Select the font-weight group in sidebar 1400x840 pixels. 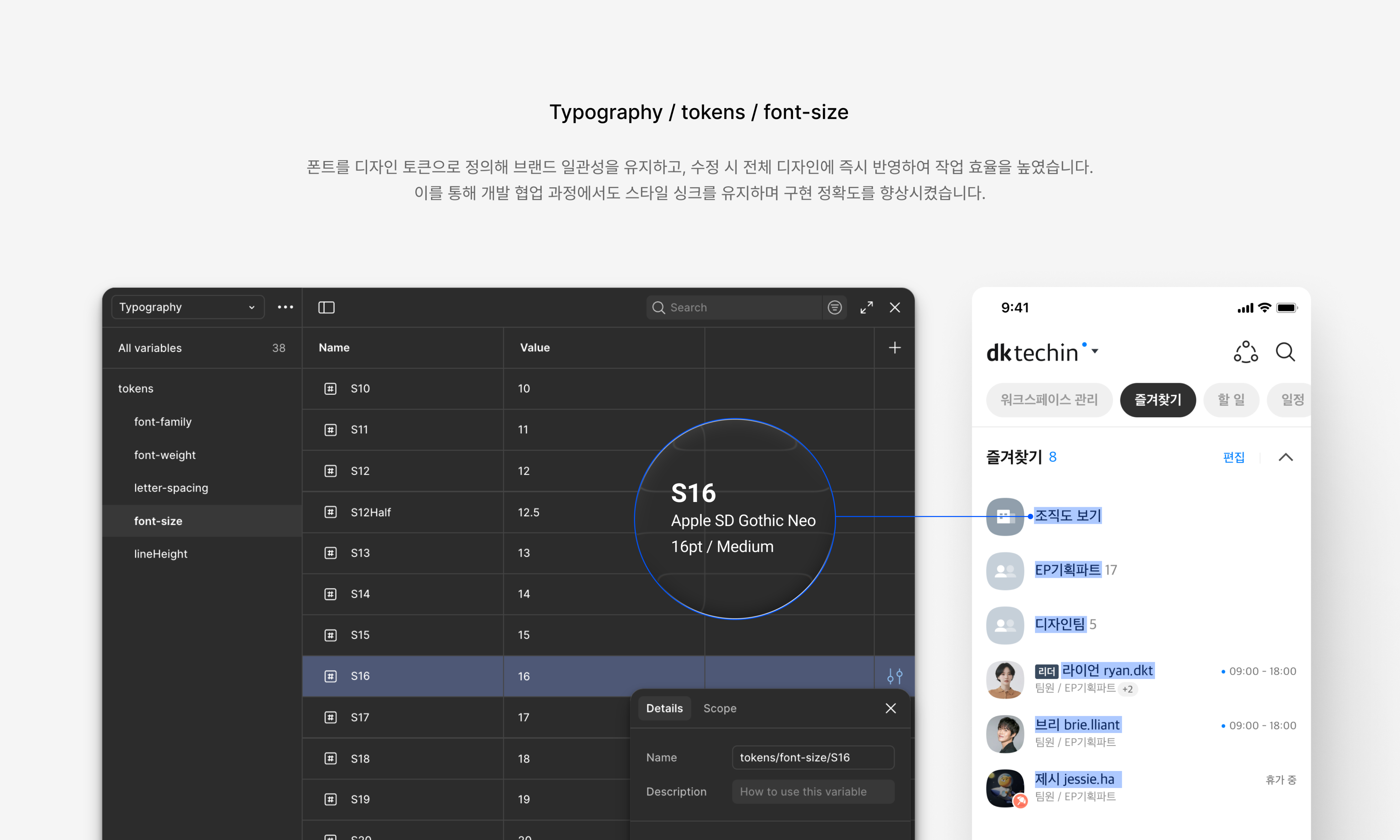[165, 455]
